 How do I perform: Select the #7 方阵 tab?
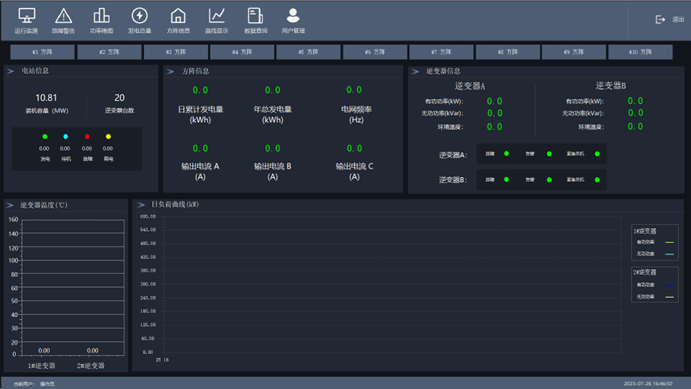[x=442, y=52]
